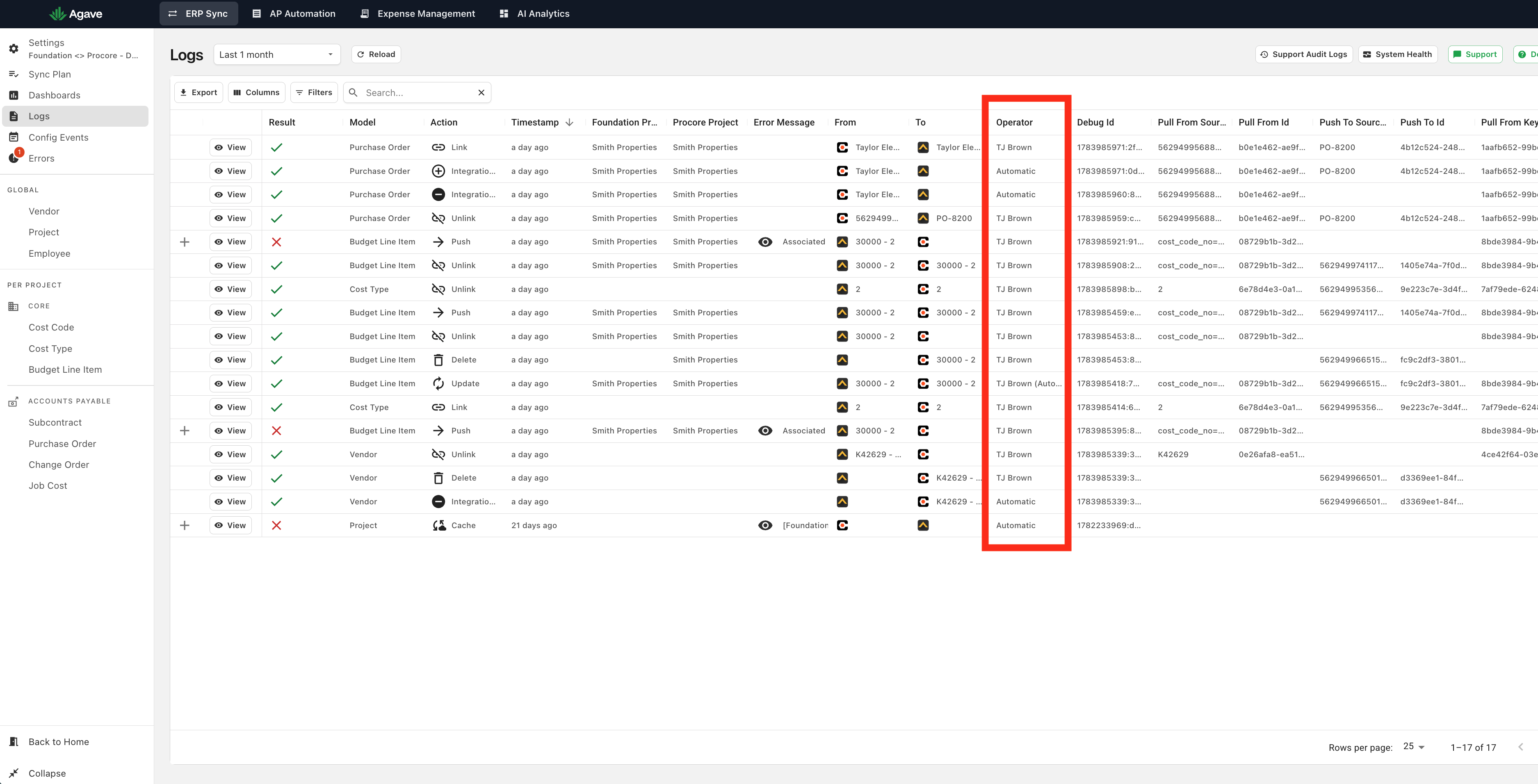Clear the search field with X icon
The height and width of the screenshot is (784, 1538).
pos(481,93)
